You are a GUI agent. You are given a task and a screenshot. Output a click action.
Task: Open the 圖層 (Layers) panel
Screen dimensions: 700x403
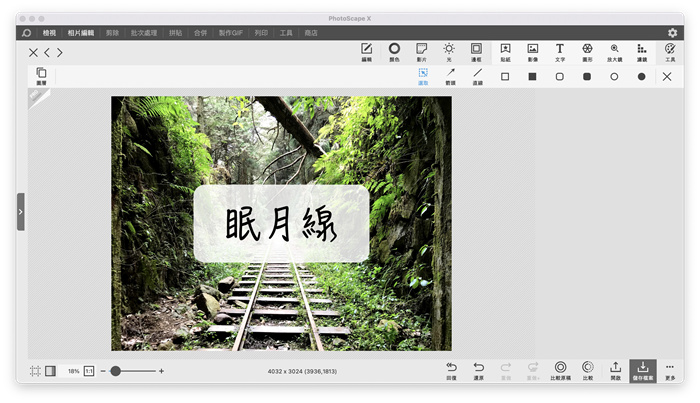pyautogui.click(x=41, y=76)
